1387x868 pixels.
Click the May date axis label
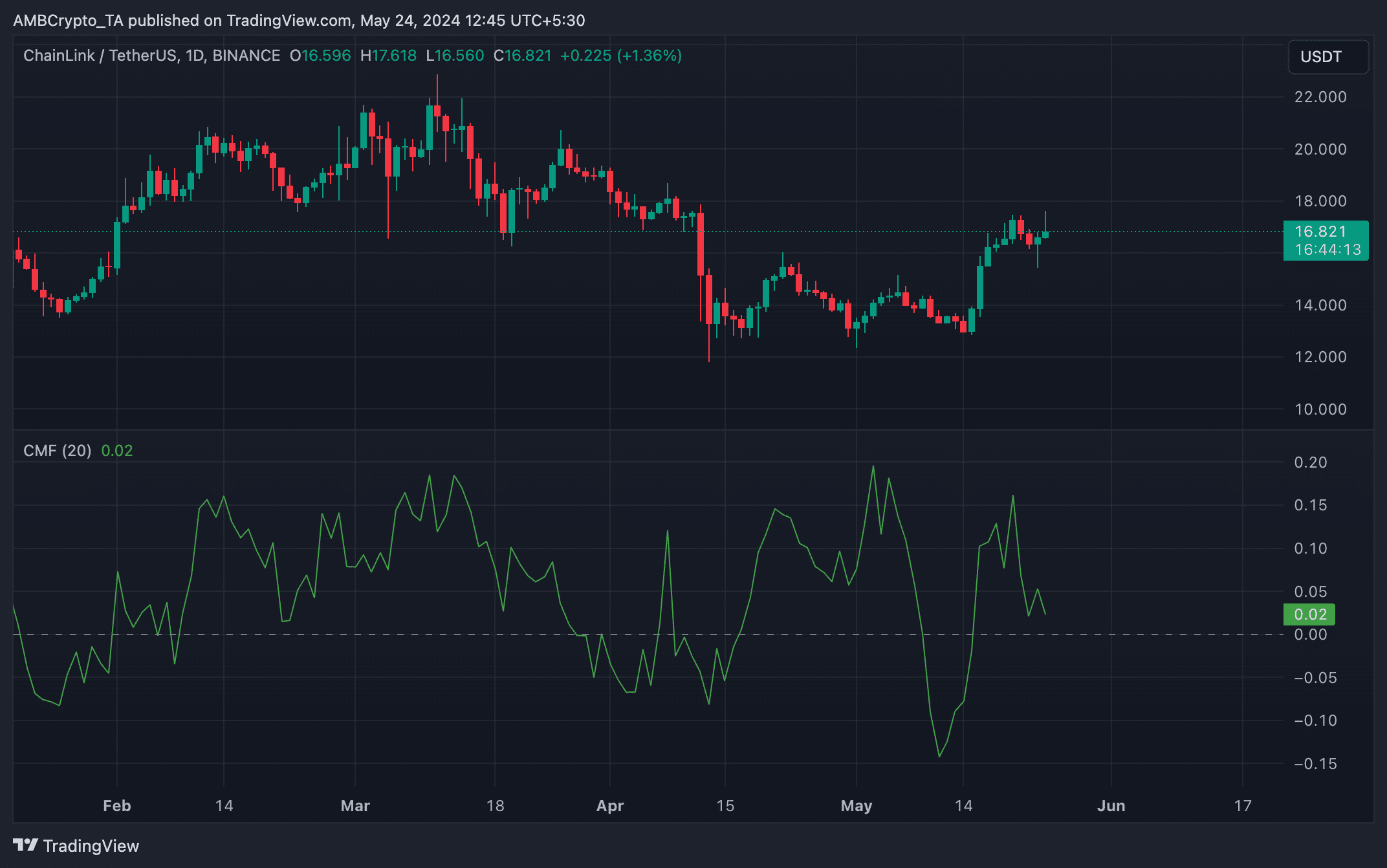click(857, 806)
